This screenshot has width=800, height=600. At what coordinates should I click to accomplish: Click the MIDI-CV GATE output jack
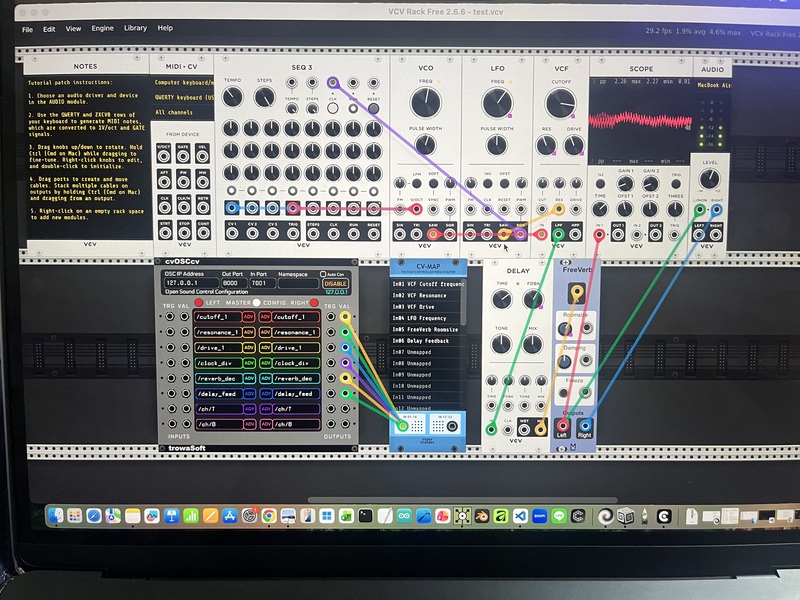(183, 156)
